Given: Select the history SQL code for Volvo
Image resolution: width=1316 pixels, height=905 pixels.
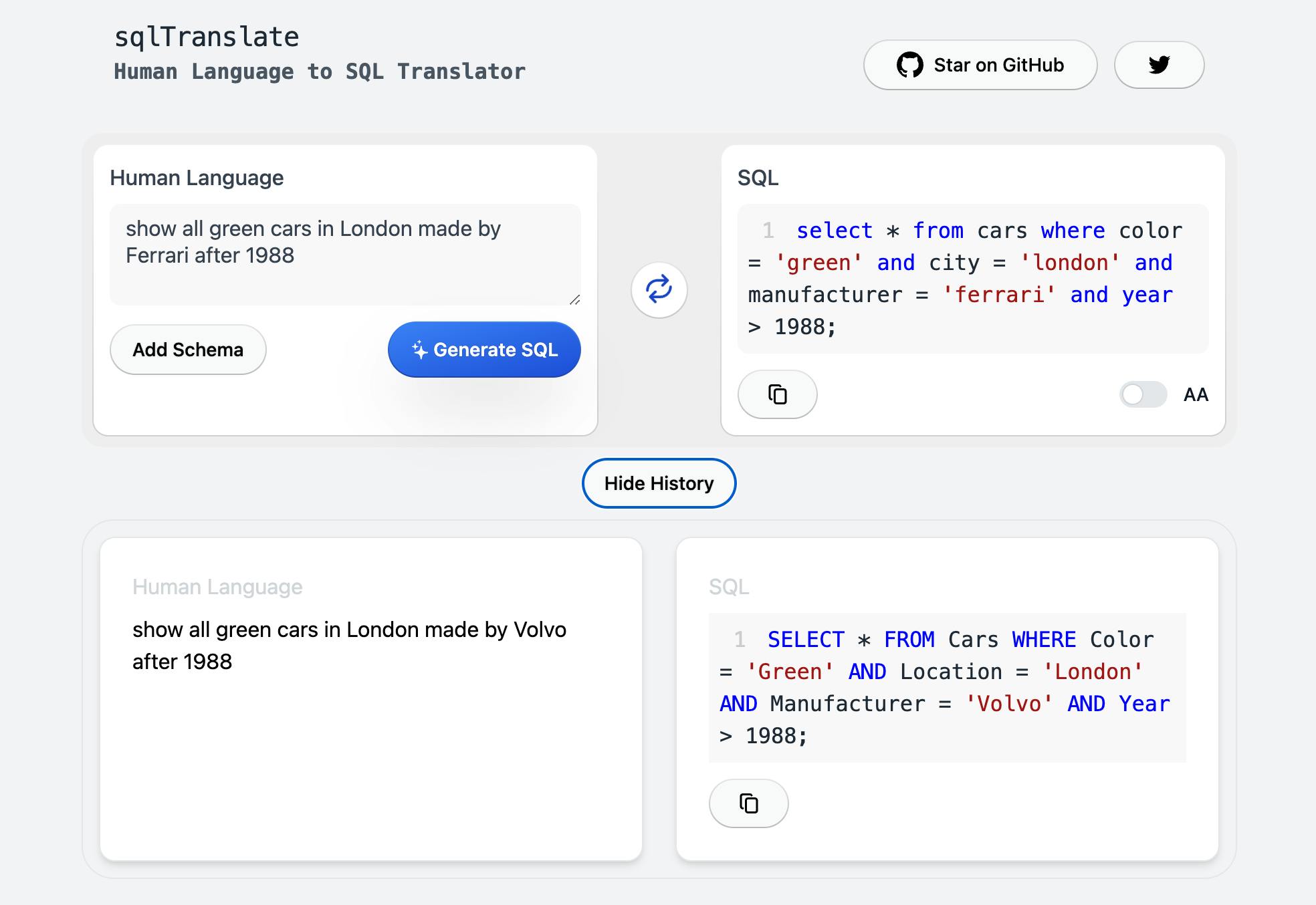Looking at the screenshot, I should click(x=948, y=688).
